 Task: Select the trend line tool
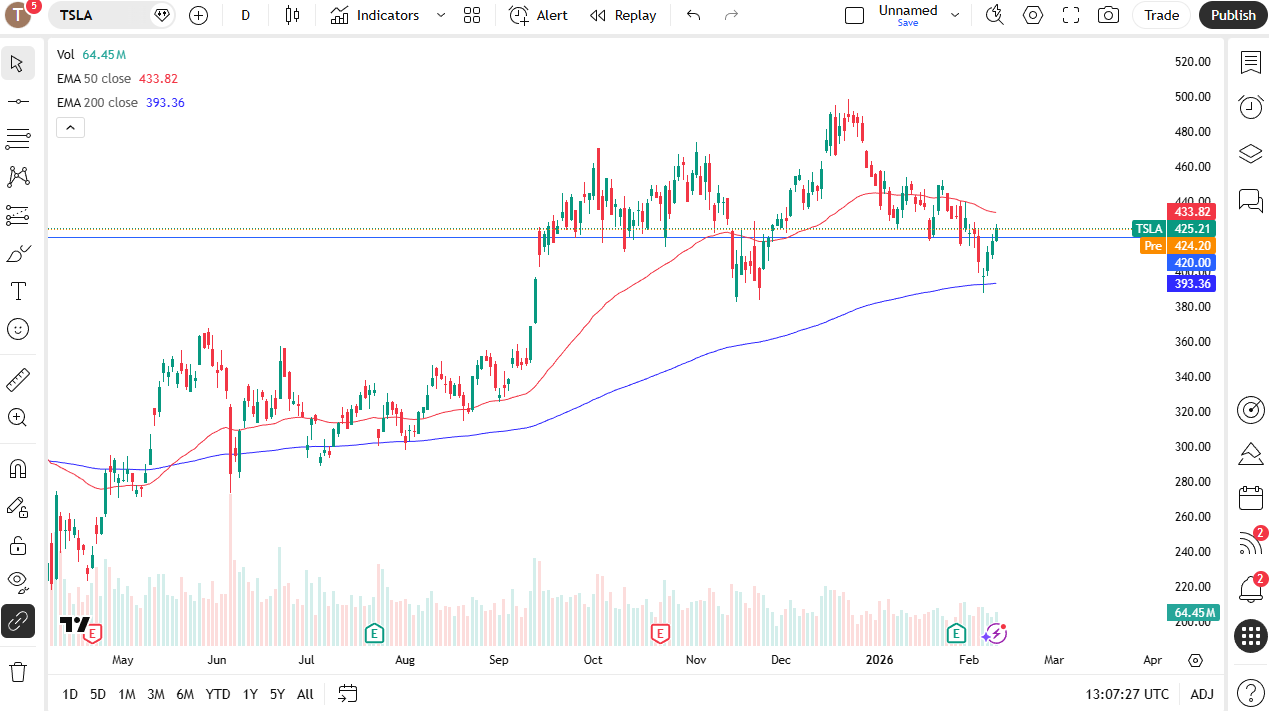point(18,101)
